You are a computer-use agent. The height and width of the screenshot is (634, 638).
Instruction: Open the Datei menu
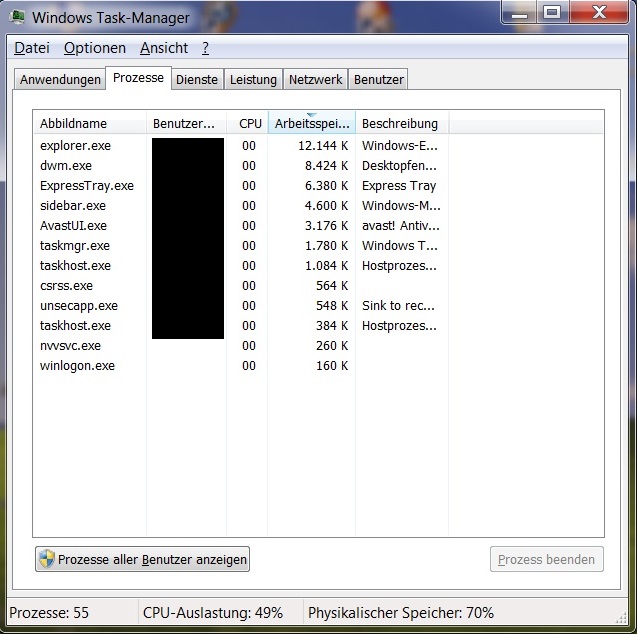[x=32, y=48]
